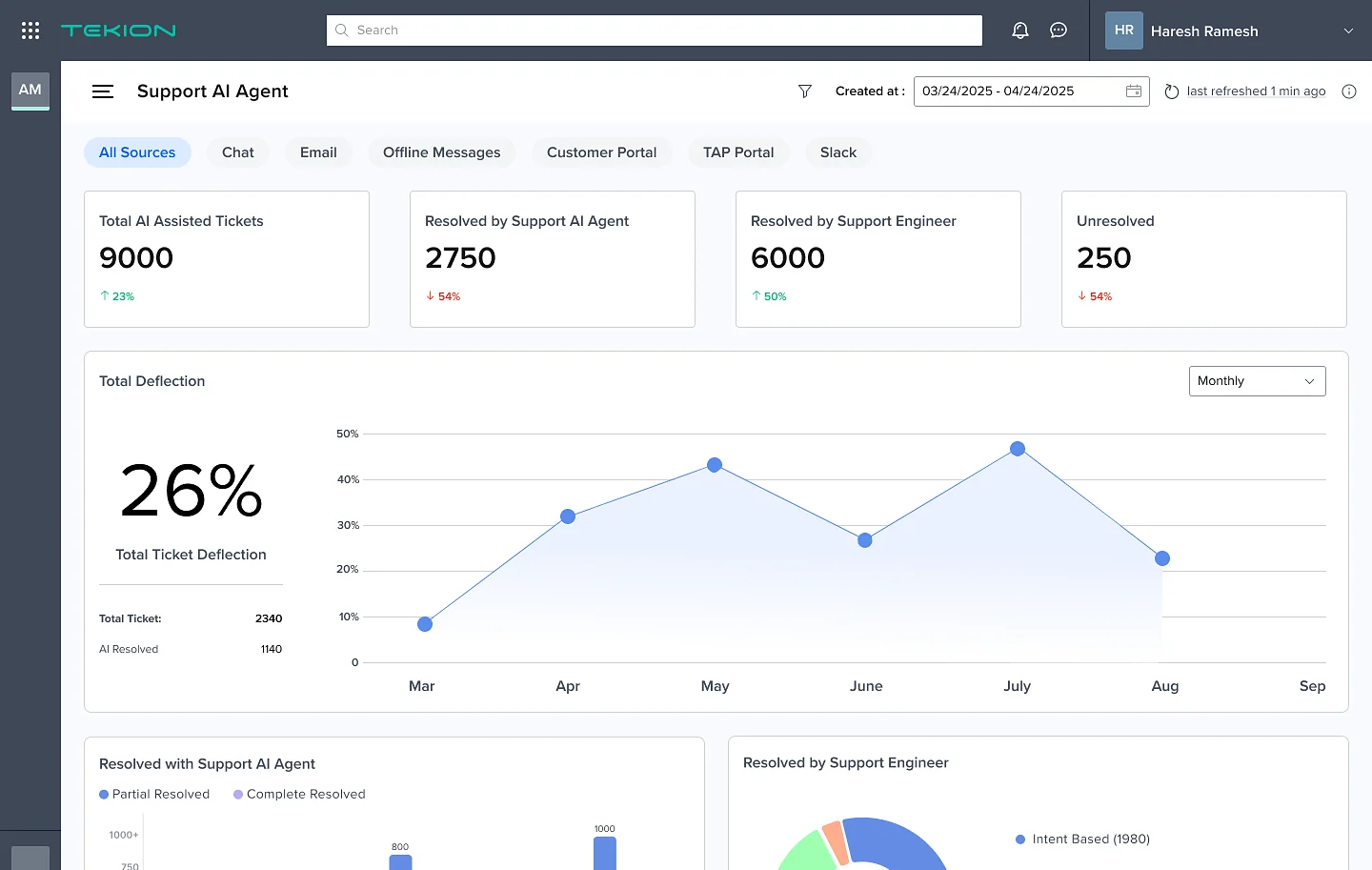Select the All Sources tab

[137, 152]
